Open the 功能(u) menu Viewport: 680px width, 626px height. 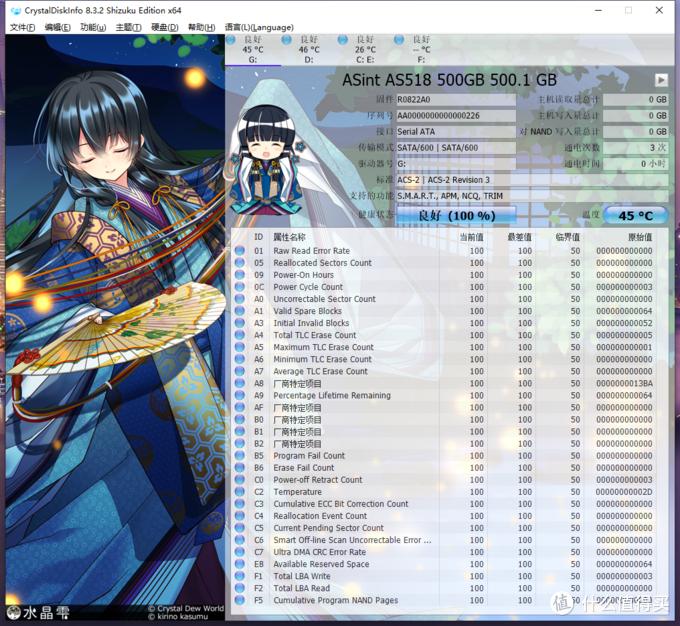[x=93, y=27]
